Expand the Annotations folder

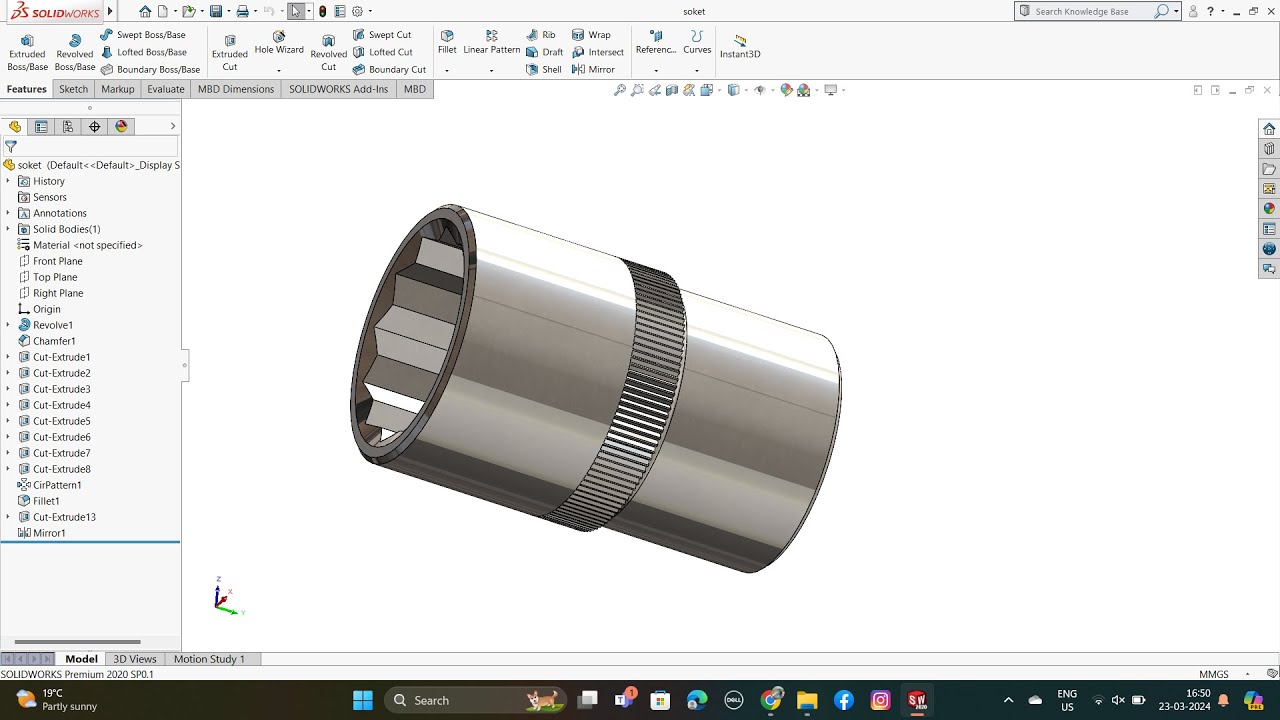tap(8, 213)
